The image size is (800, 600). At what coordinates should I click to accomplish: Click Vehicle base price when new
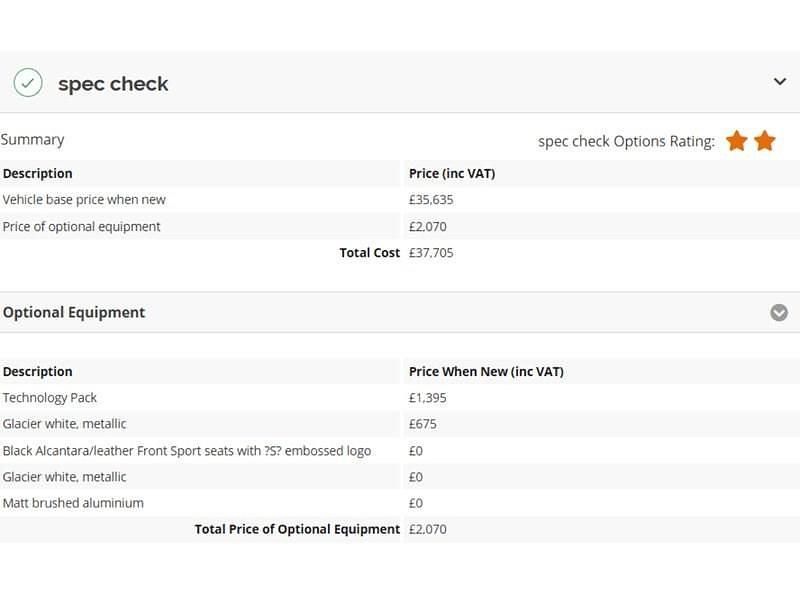pos(84,199)
